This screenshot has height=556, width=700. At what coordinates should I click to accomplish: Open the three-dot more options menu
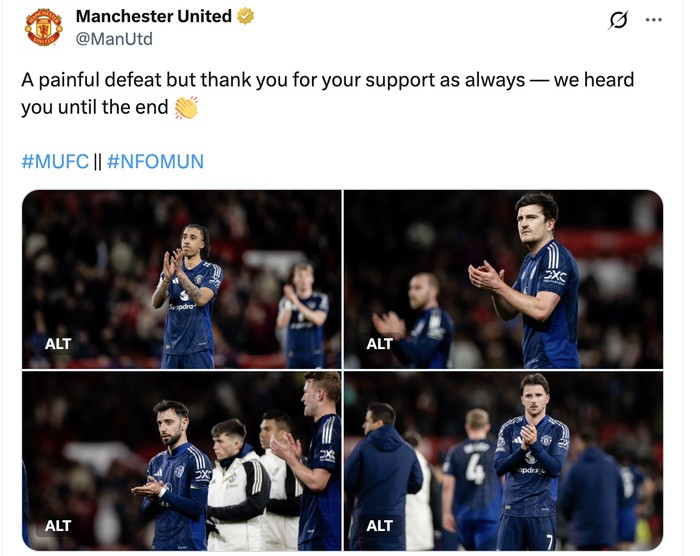click(x=654, y=20)
